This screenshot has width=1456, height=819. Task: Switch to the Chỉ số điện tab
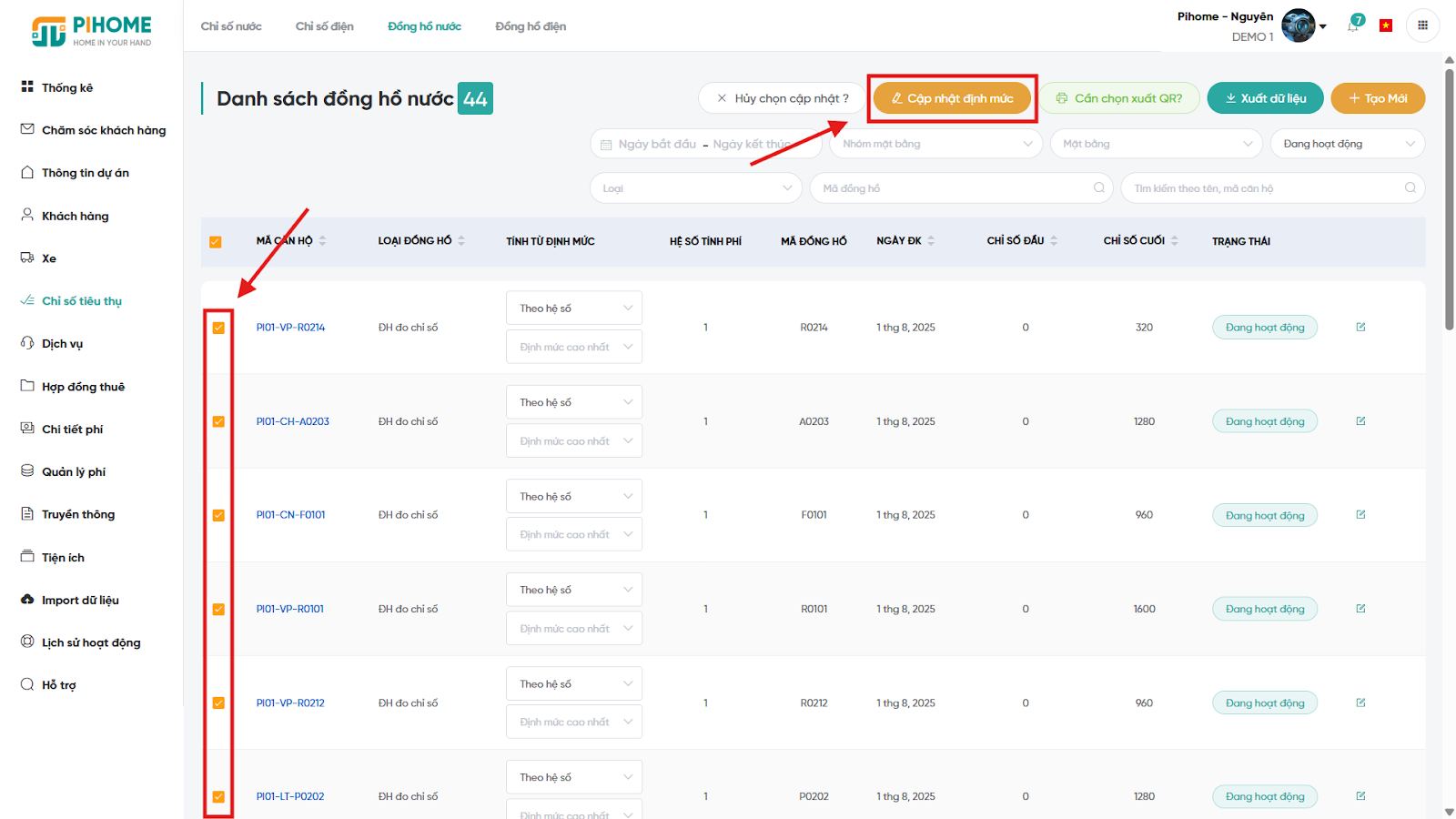coord(324,26)
